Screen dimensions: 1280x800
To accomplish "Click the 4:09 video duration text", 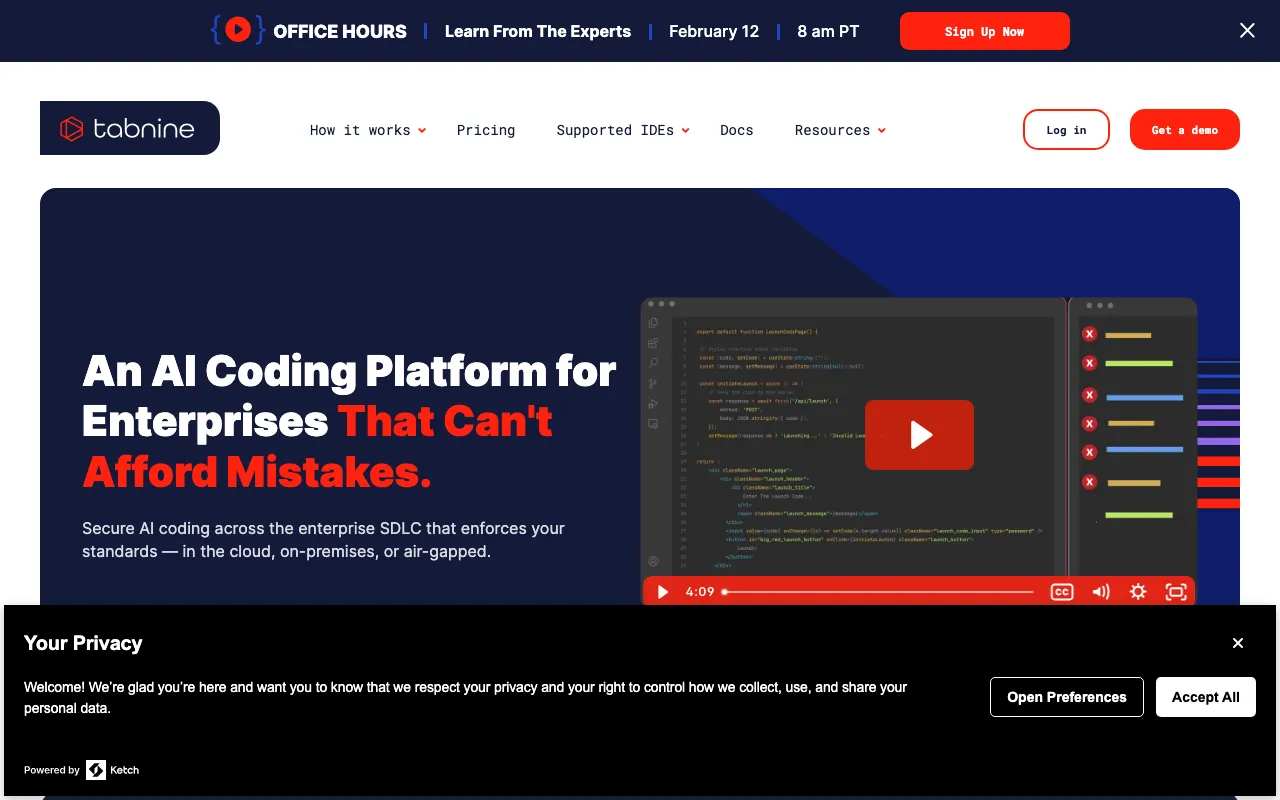I will point(700,592).
